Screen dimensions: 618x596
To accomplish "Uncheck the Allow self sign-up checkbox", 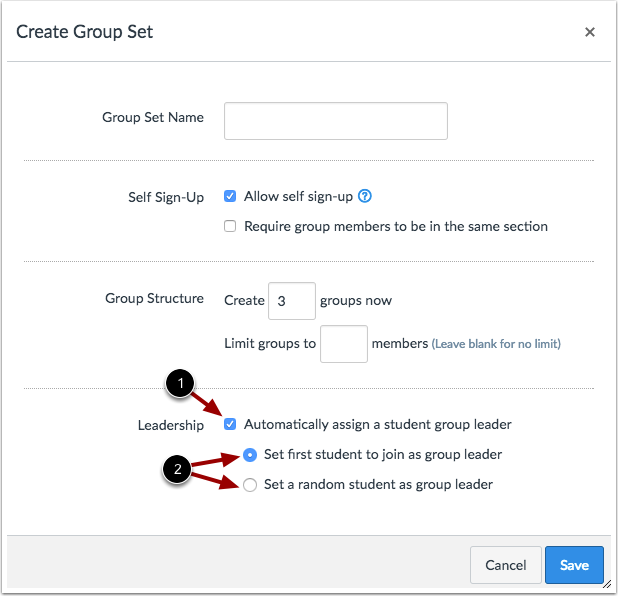I will (230, 196).
